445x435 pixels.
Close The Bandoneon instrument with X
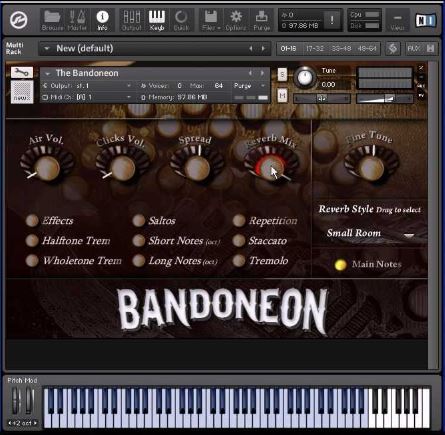(421, 68)
